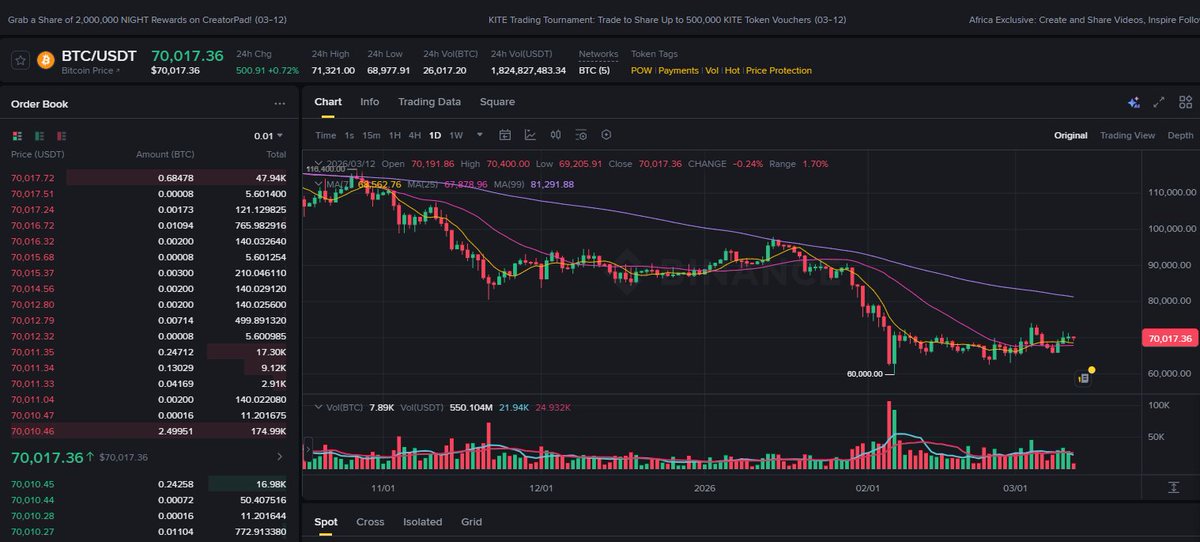
Task: Open the AI sparkle assistant icon
Action: point(1133,102)
